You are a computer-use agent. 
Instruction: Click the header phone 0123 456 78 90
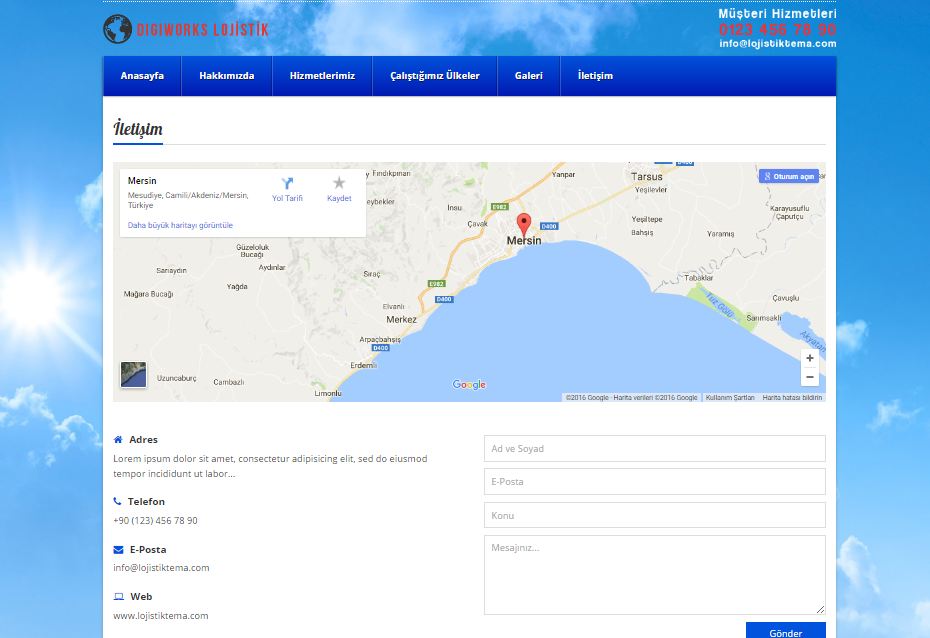click(778, 29)
